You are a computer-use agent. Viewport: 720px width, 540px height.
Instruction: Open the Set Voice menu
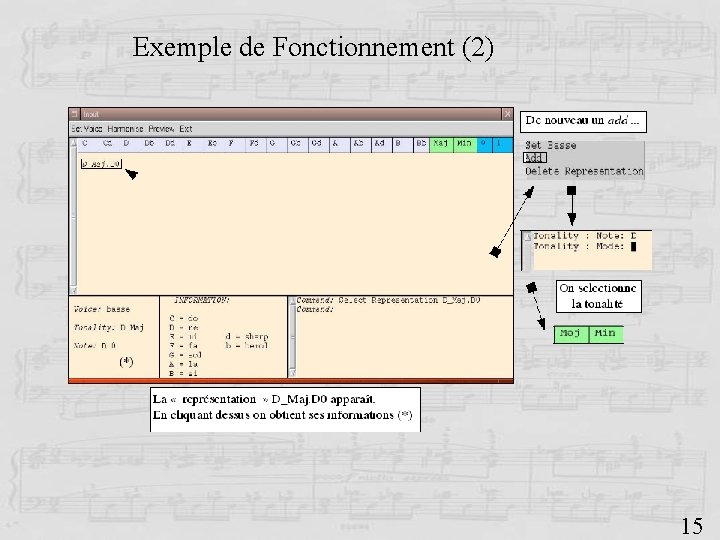[87, 129]
